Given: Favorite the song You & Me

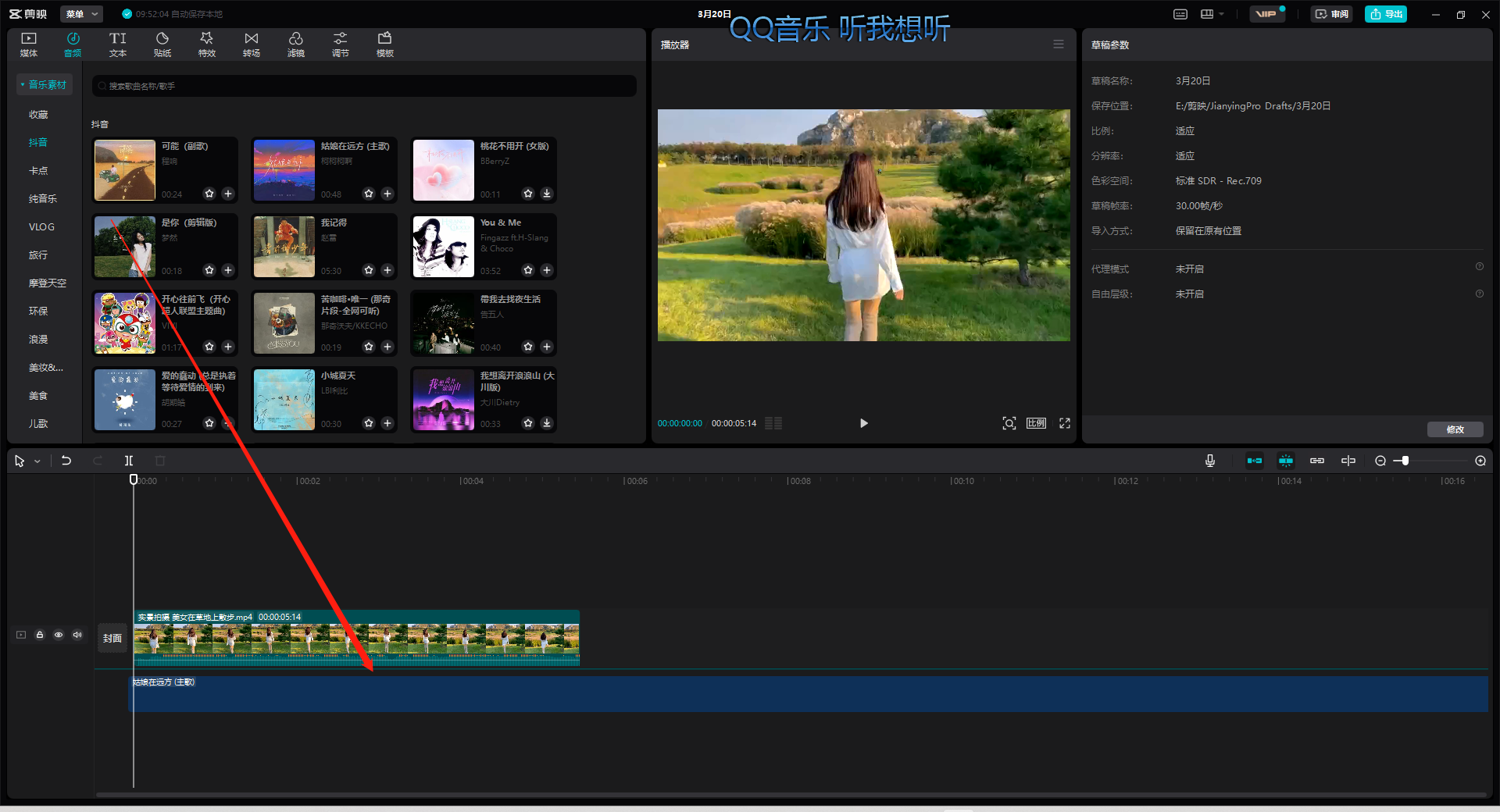Looking at the screenshot, I should 528,270.
